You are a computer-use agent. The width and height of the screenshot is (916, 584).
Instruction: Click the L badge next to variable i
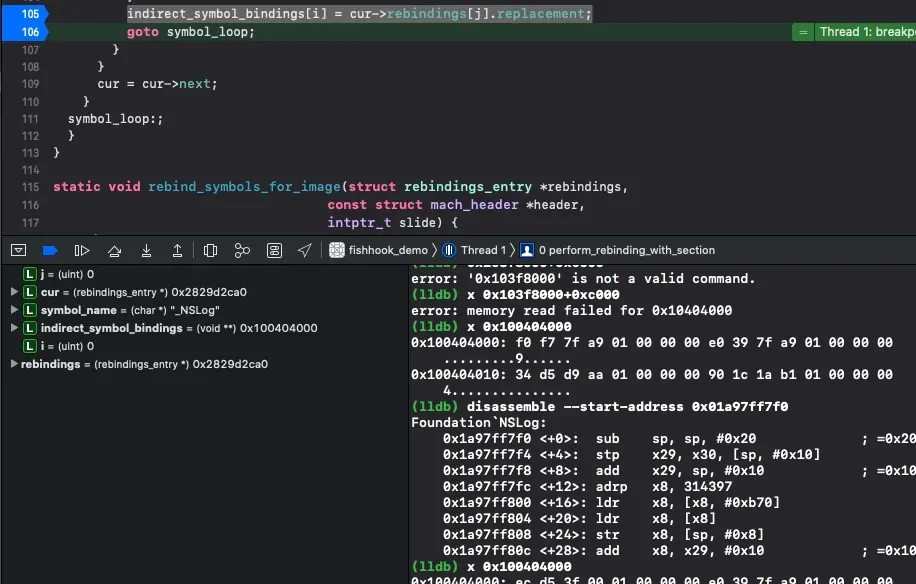[30, 346]
